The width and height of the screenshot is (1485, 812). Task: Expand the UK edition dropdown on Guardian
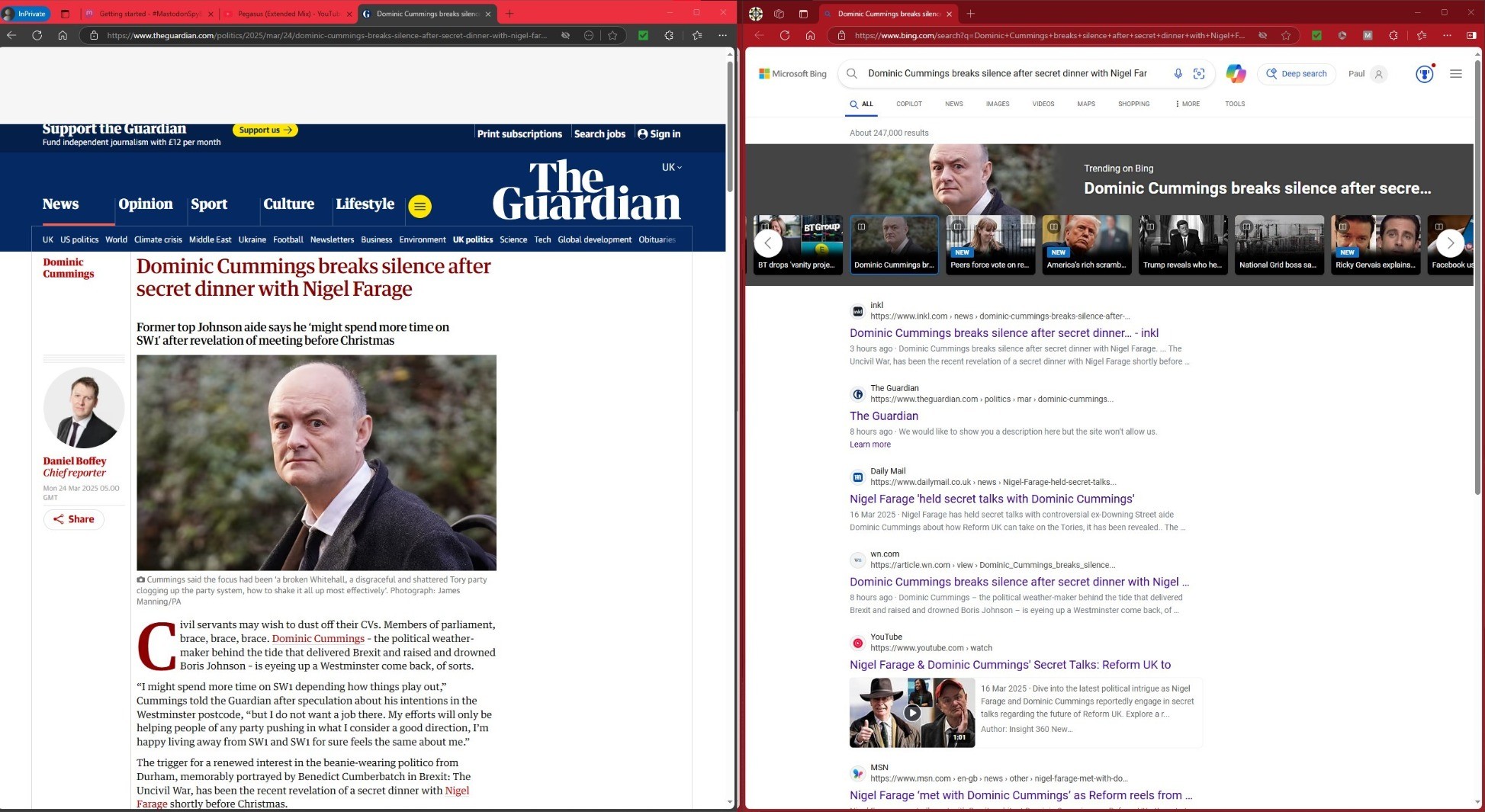click(x=672, y=167)
